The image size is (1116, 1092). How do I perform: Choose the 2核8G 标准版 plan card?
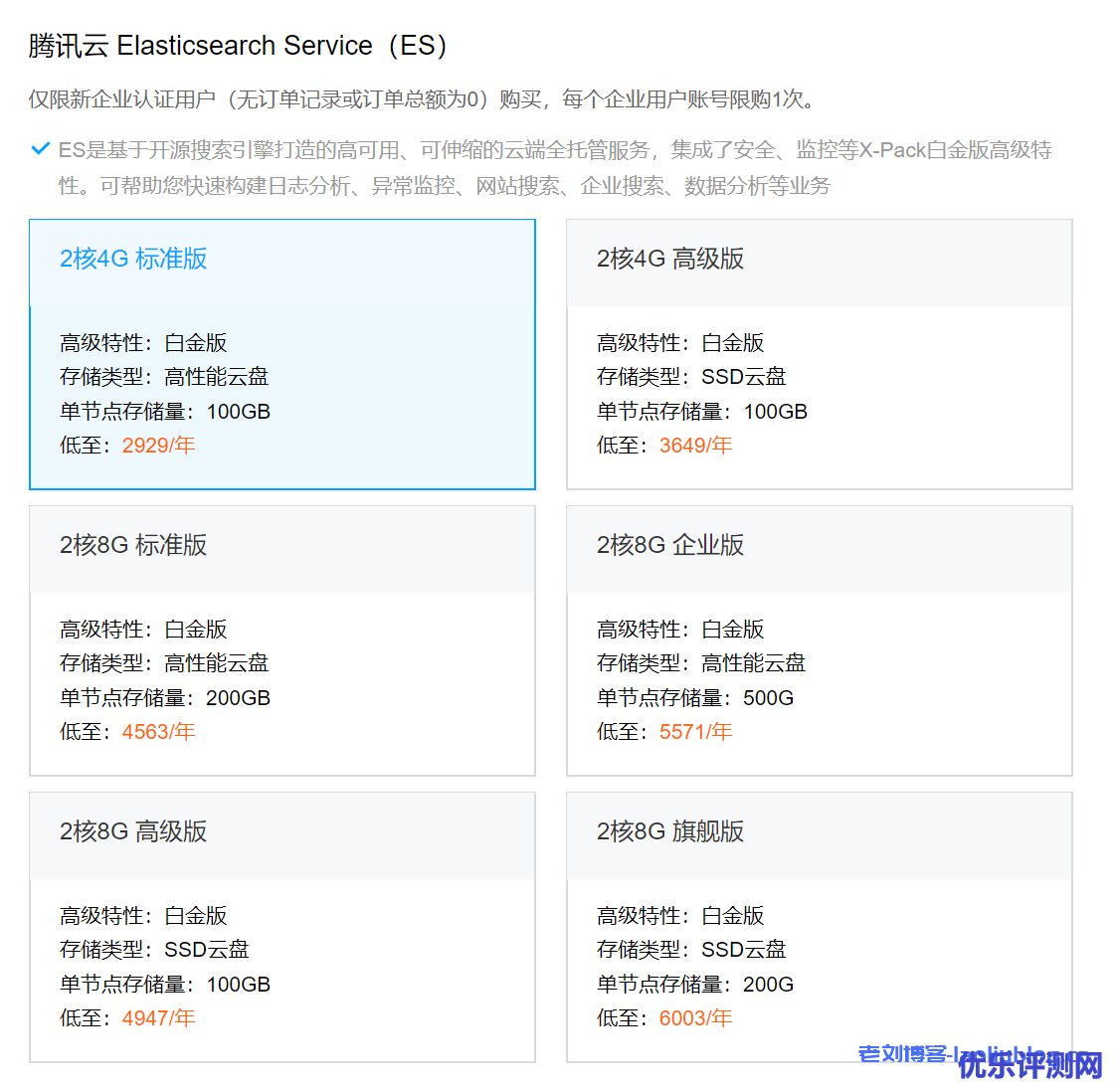pos(281,640)
